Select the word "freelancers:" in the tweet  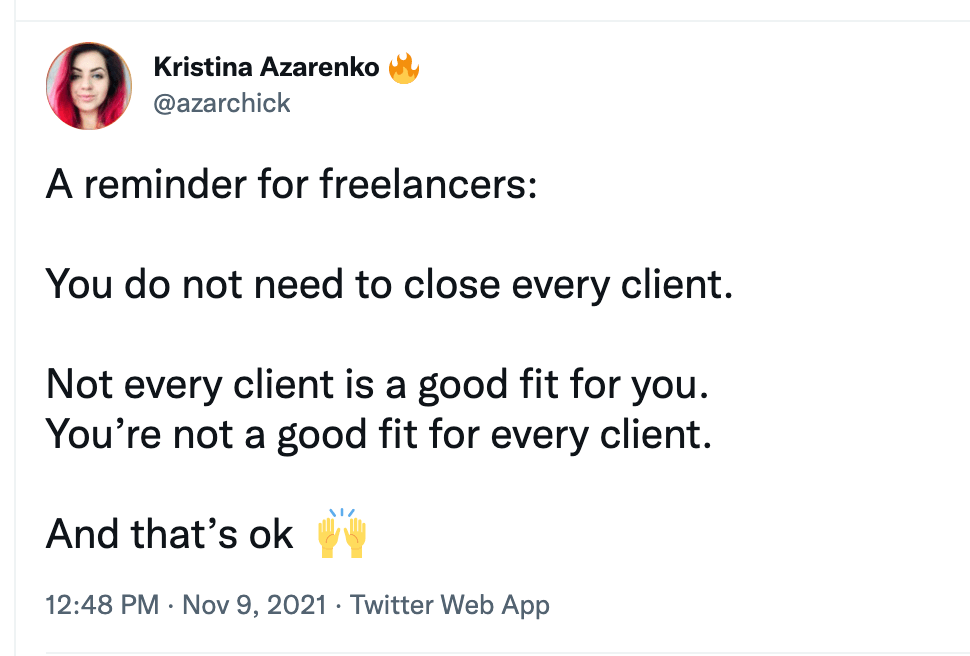pos(428,187)
